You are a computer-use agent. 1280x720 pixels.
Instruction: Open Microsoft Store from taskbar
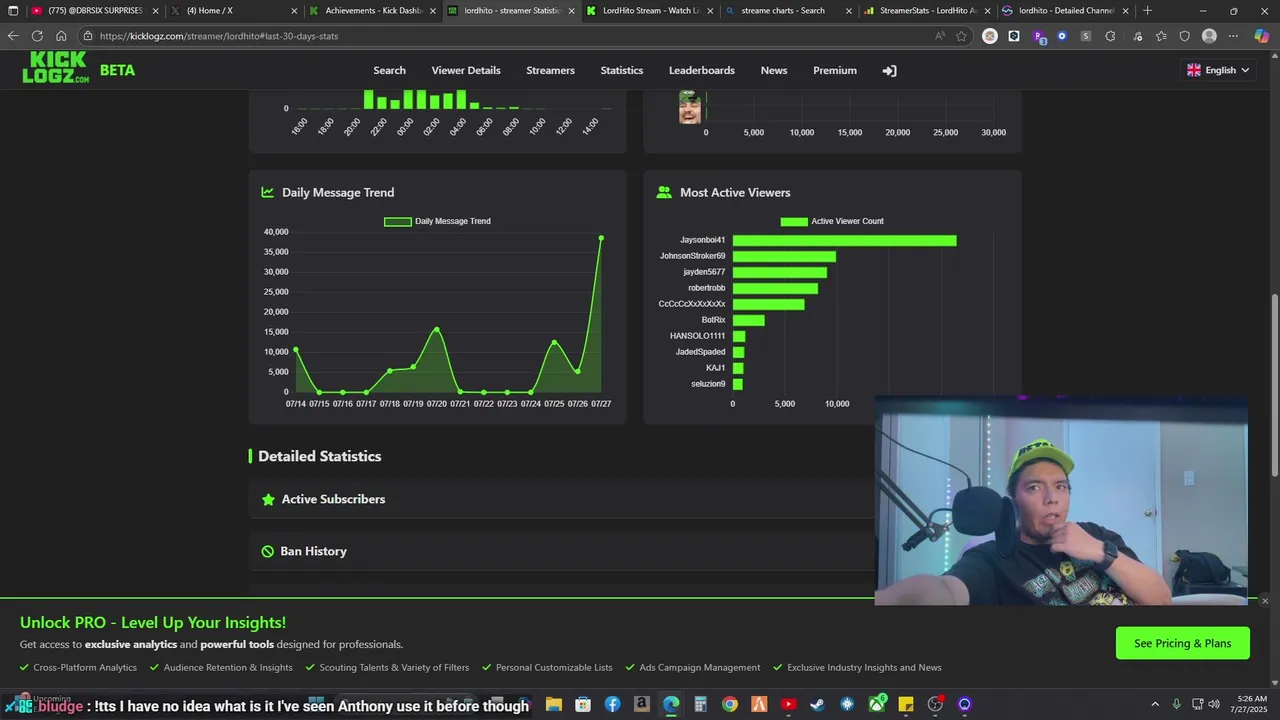pos(583,704)
